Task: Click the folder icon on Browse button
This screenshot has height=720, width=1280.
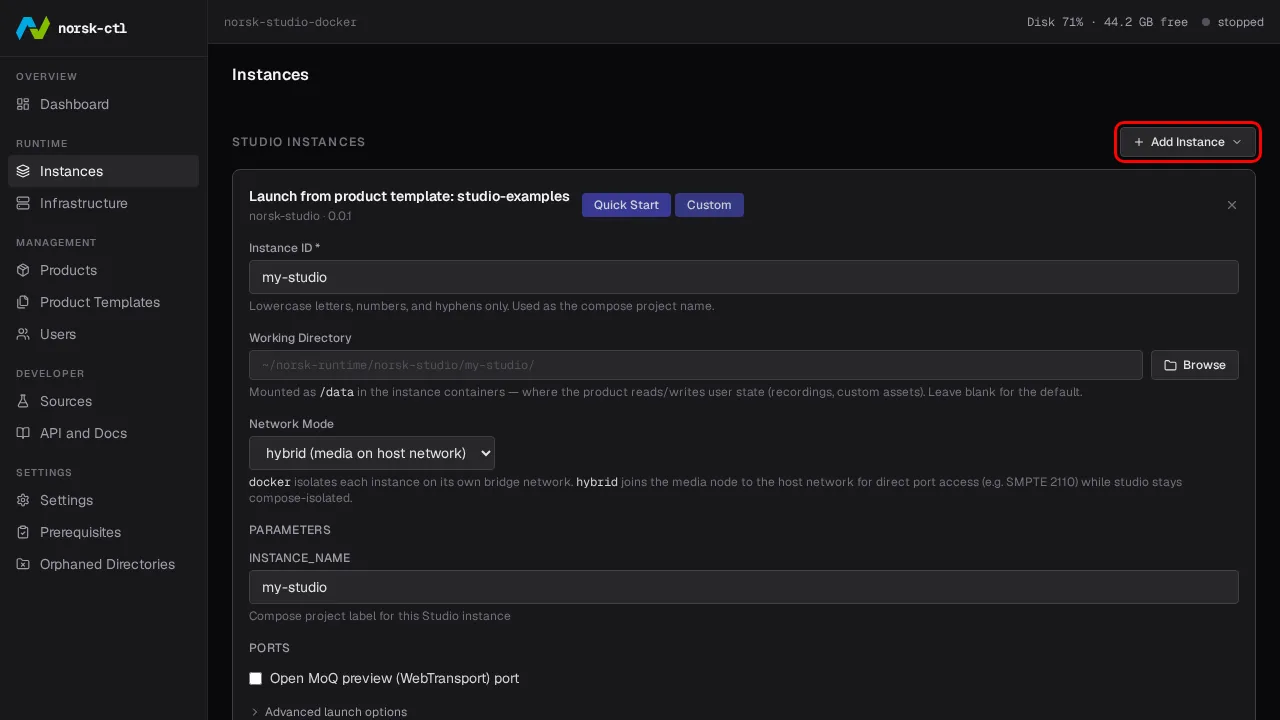Action: 1170,365
